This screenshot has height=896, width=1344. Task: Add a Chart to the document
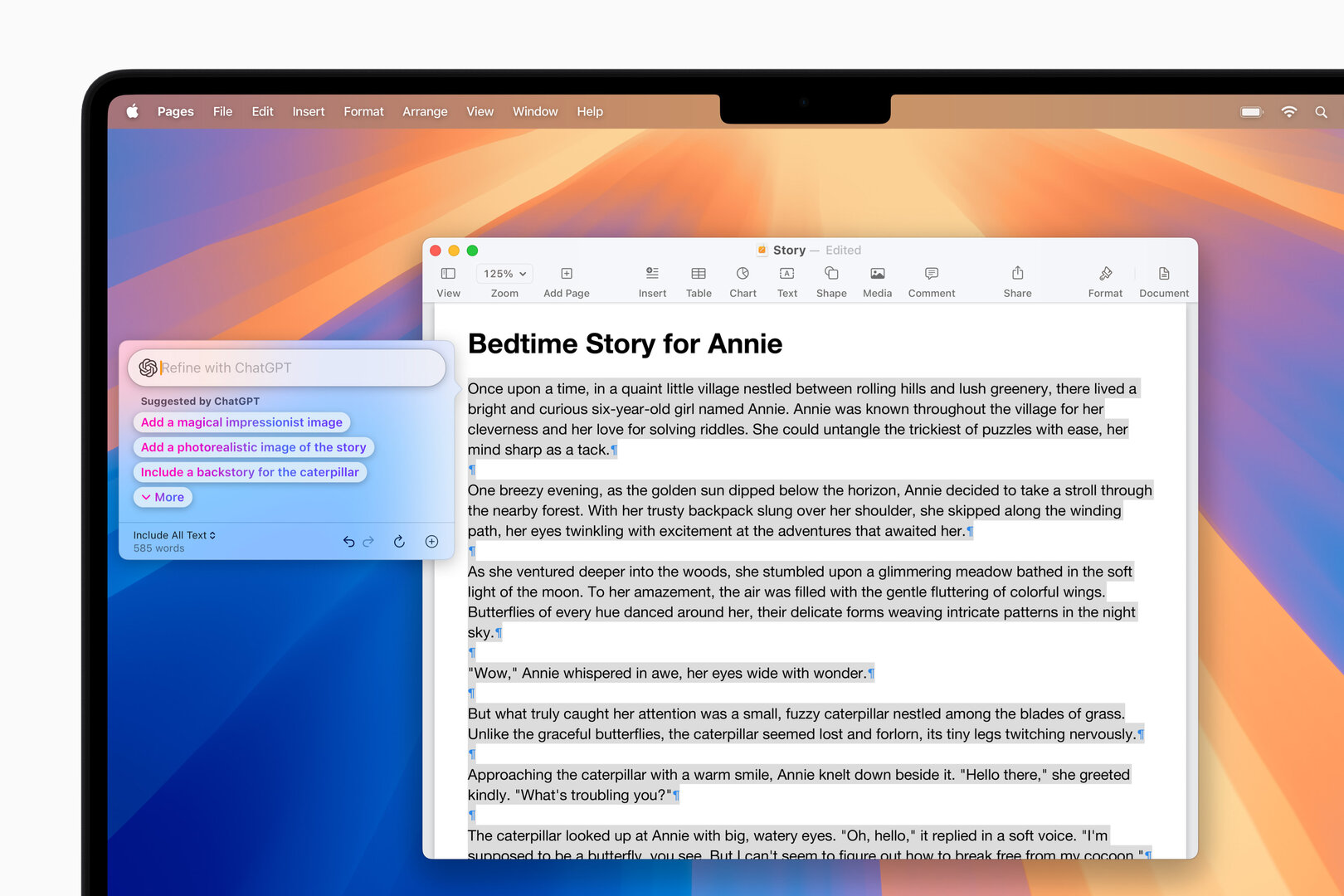[x=742, y=280]
